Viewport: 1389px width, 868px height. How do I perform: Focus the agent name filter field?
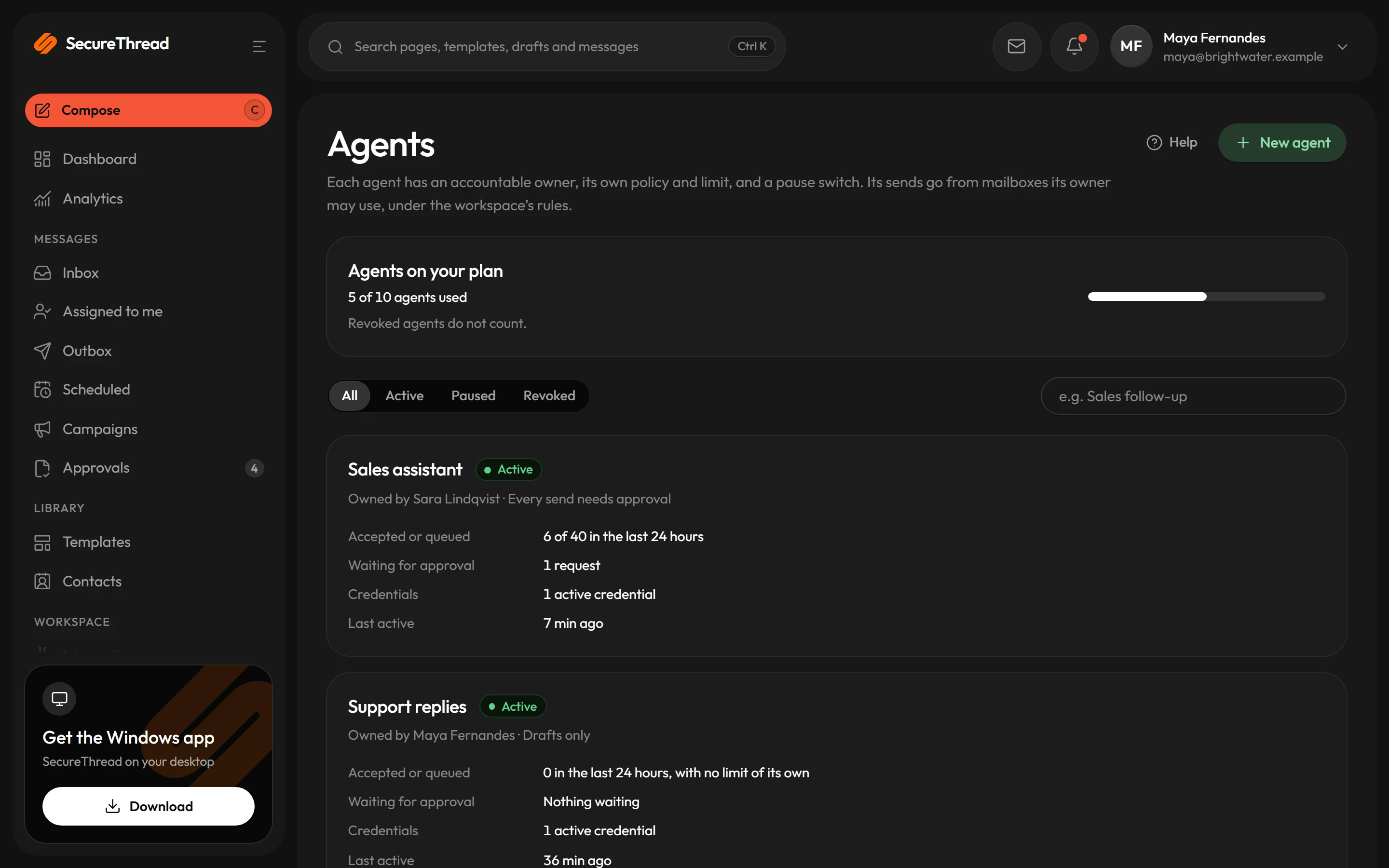coord(1193,396)
